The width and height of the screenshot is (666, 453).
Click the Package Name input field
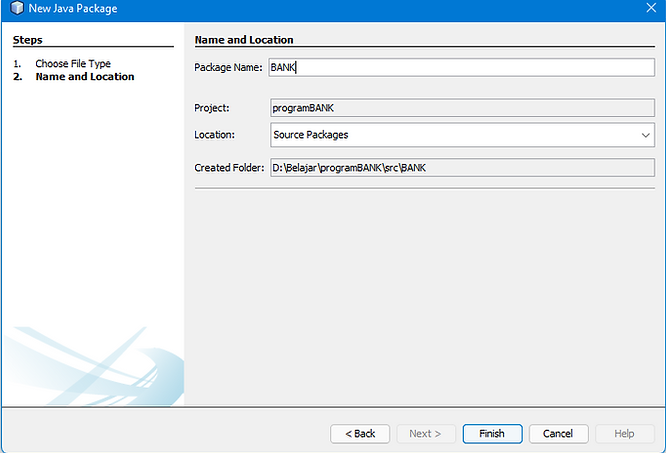point(461,68)
